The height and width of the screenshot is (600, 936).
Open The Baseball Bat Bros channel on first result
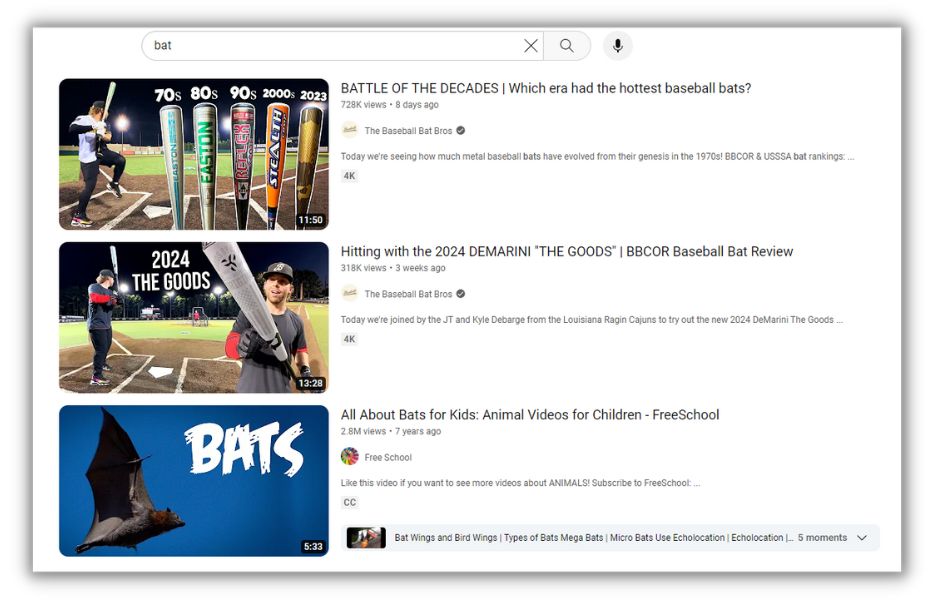pyautogui.click(x=408, y=131)
